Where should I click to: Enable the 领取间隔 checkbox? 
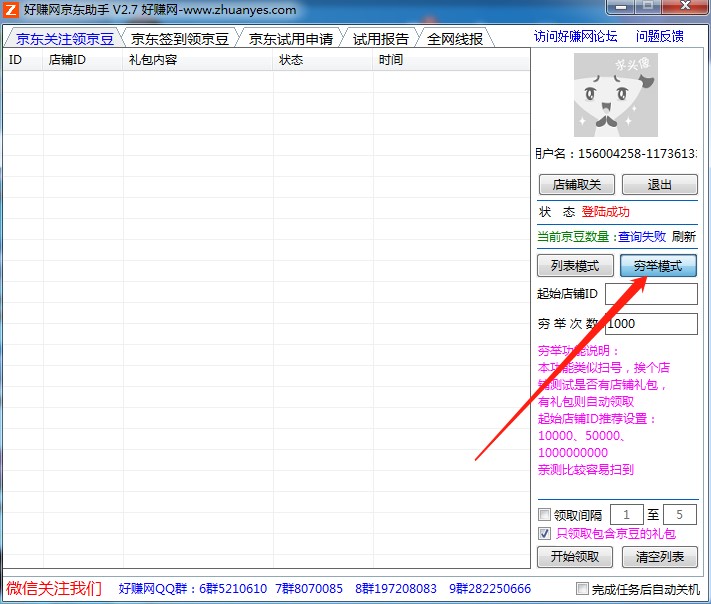[545, 515]
